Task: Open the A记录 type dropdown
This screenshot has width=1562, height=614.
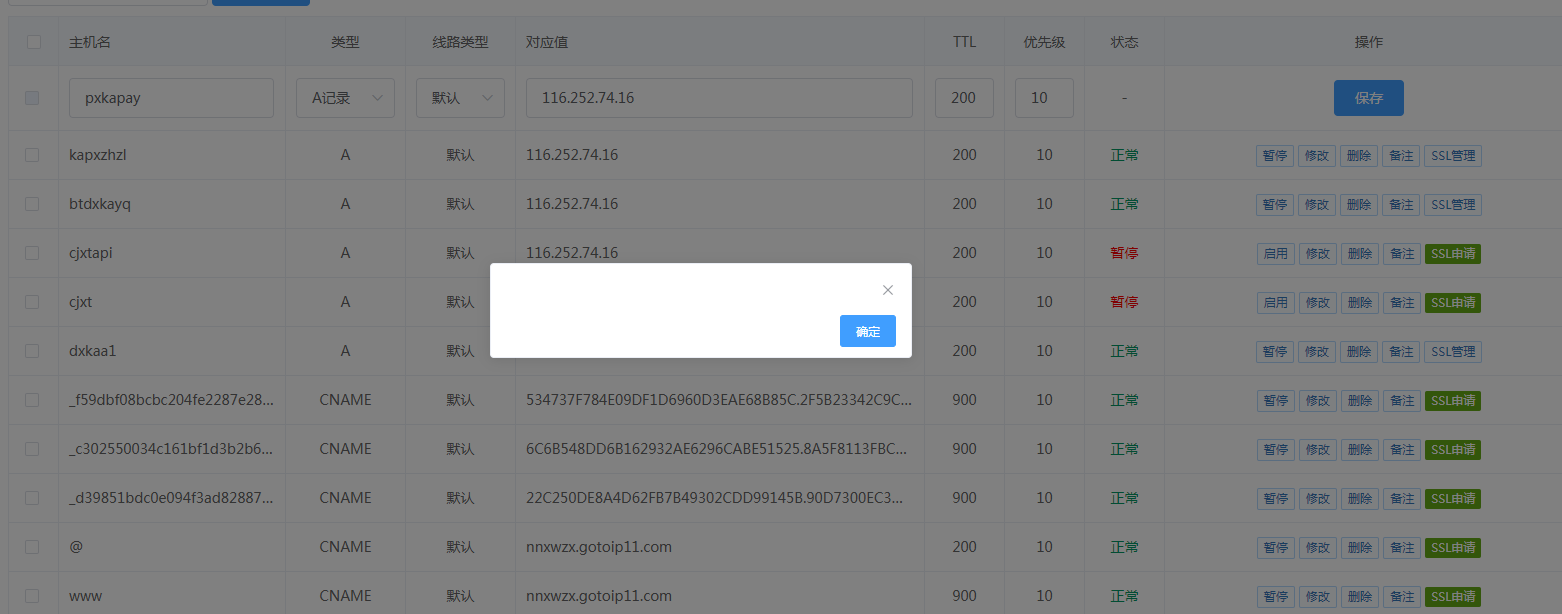Action: (x=345, y=98)
